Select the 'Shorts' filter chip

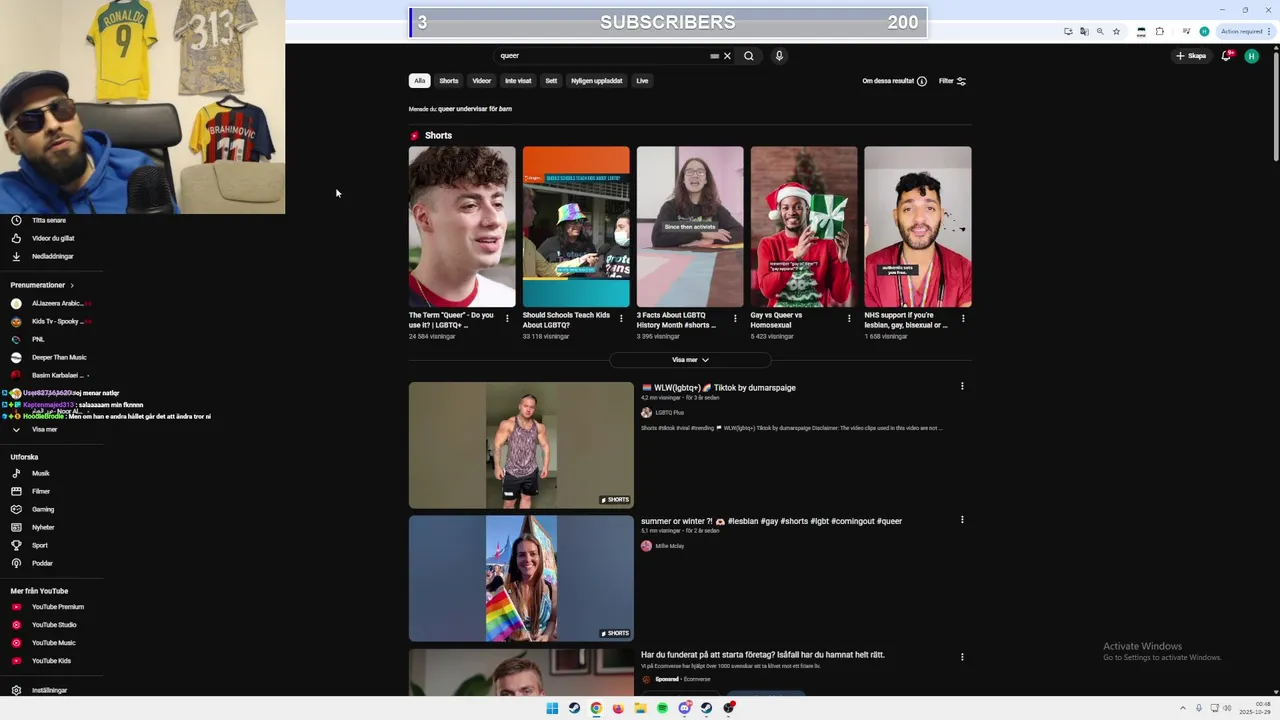click(449, 81)
